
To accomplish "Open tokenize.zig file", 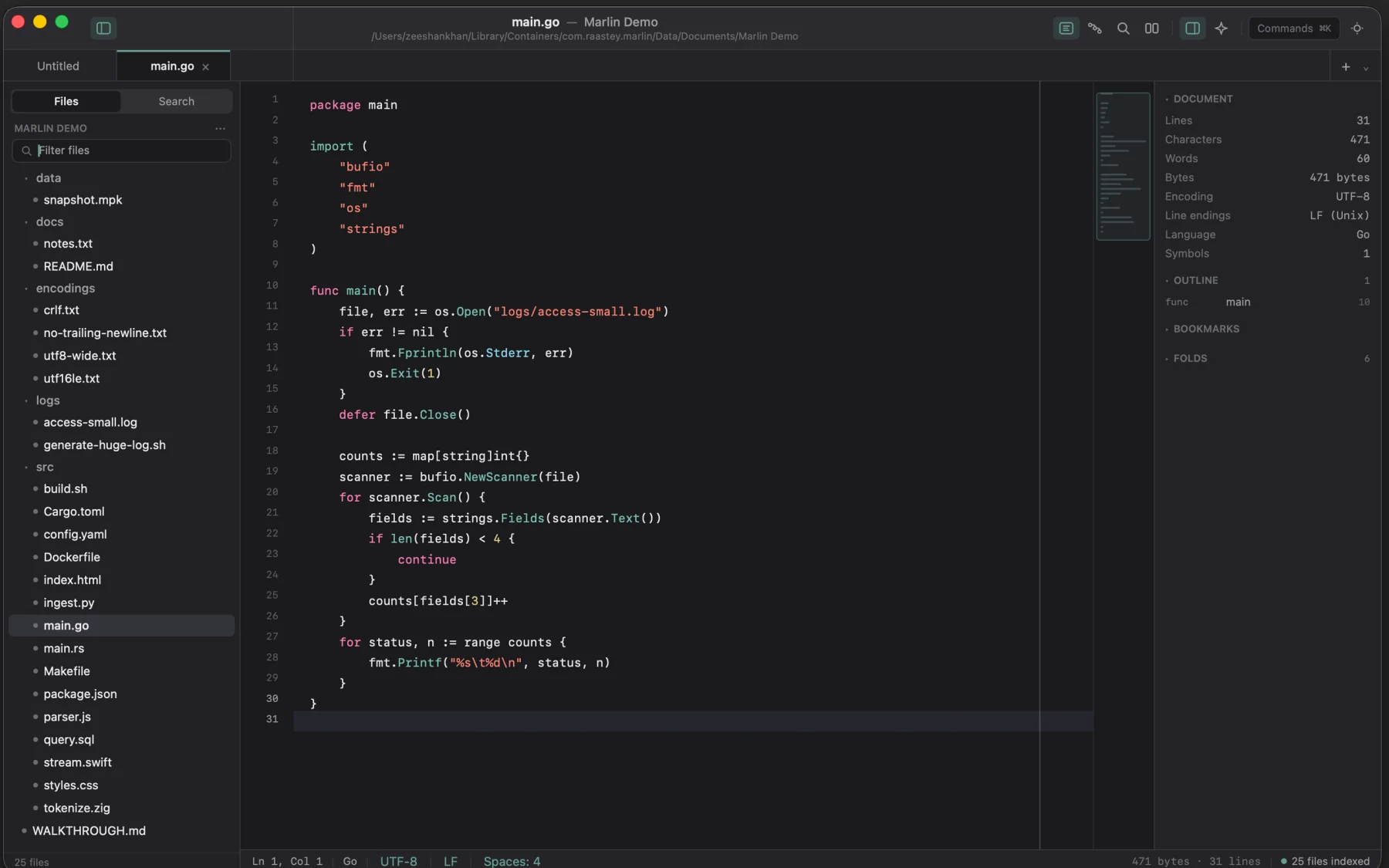I will [76, 809].
